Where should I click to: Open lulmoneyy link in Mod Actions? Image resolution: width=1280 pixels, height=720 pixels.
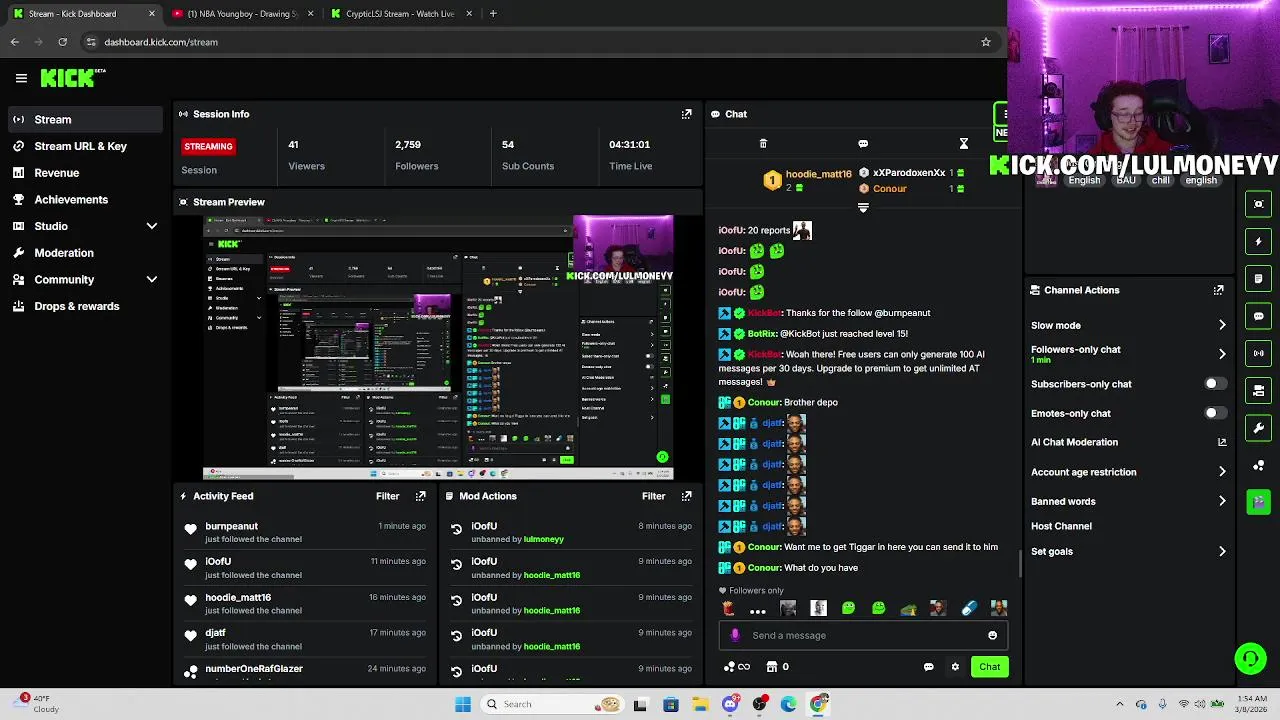[544, 539]
